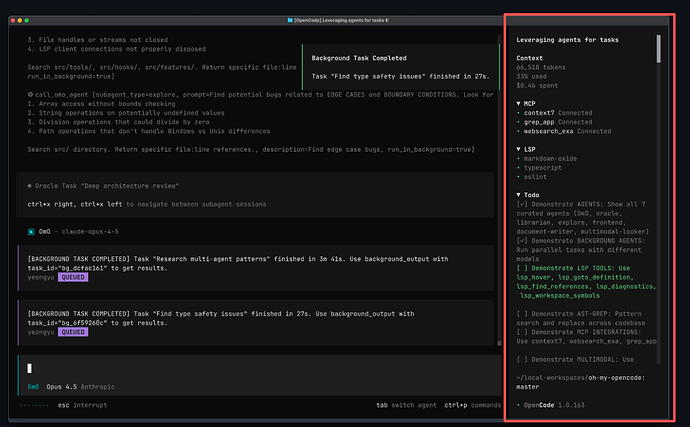Click the status dot next to eslint
690x427 pixels.
(x=518, y=177)
